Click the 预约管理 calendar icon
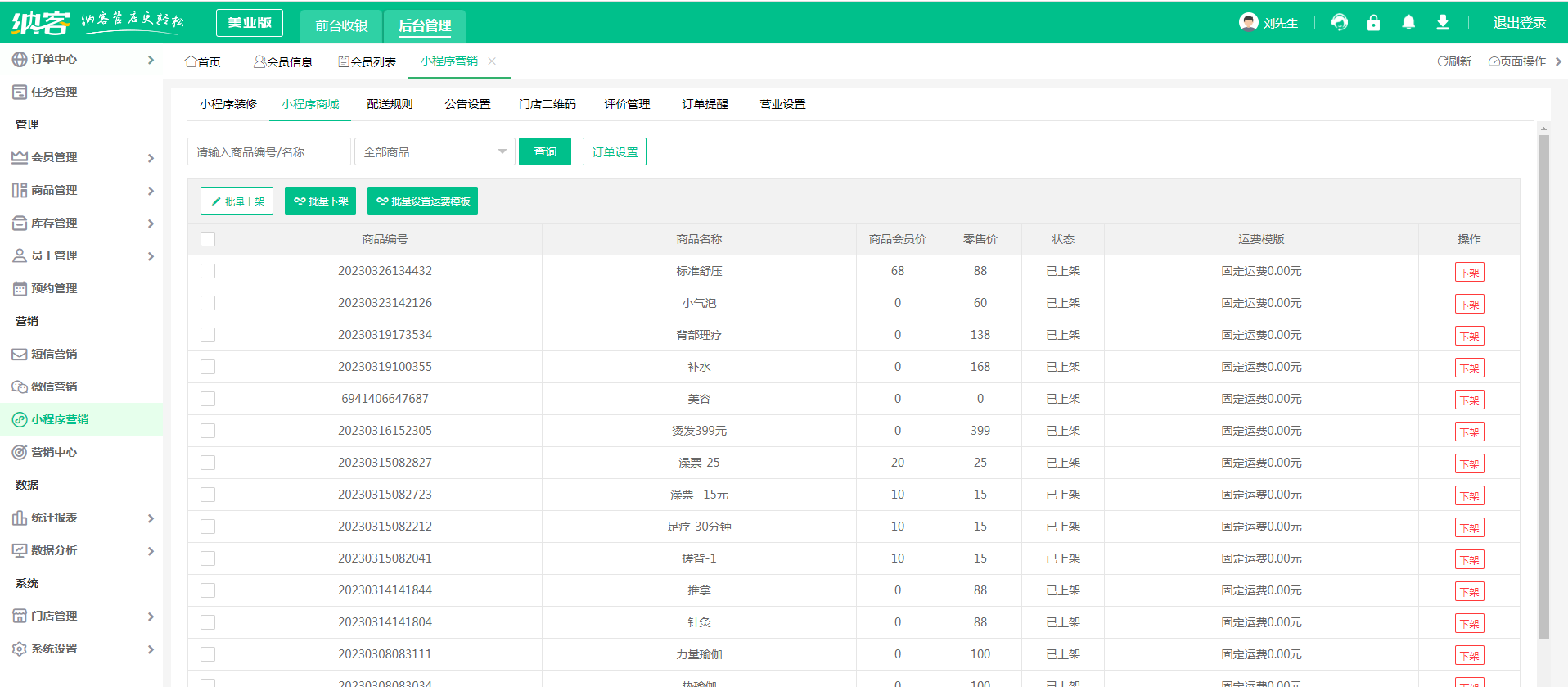This screenshot has width=1568, height=687. [20, 288]
